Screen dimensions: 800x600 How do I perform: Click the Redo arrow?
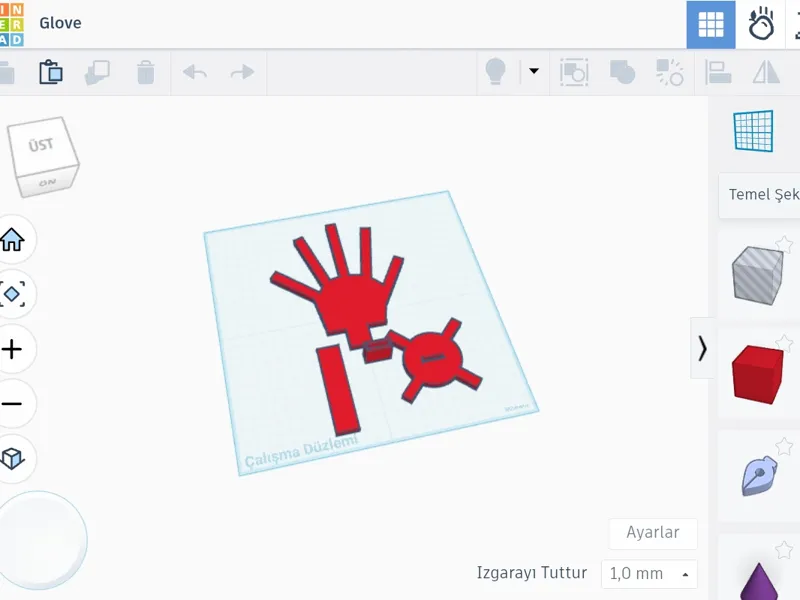(242, 72)
